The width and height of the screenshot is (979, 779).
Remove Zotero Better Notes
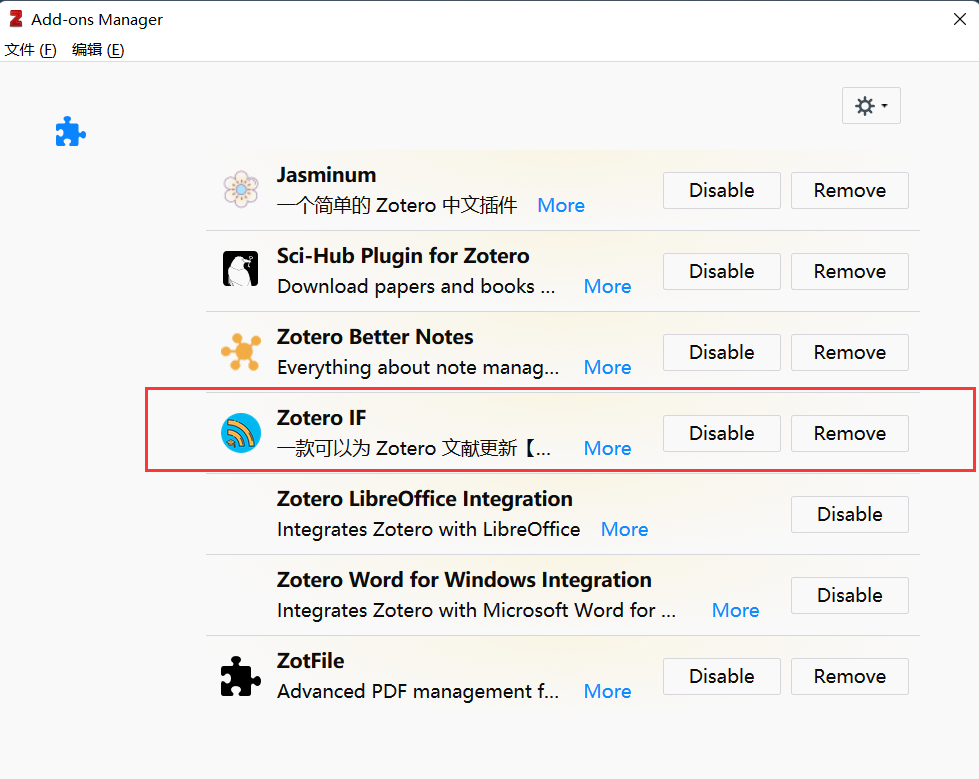(850, 353)
